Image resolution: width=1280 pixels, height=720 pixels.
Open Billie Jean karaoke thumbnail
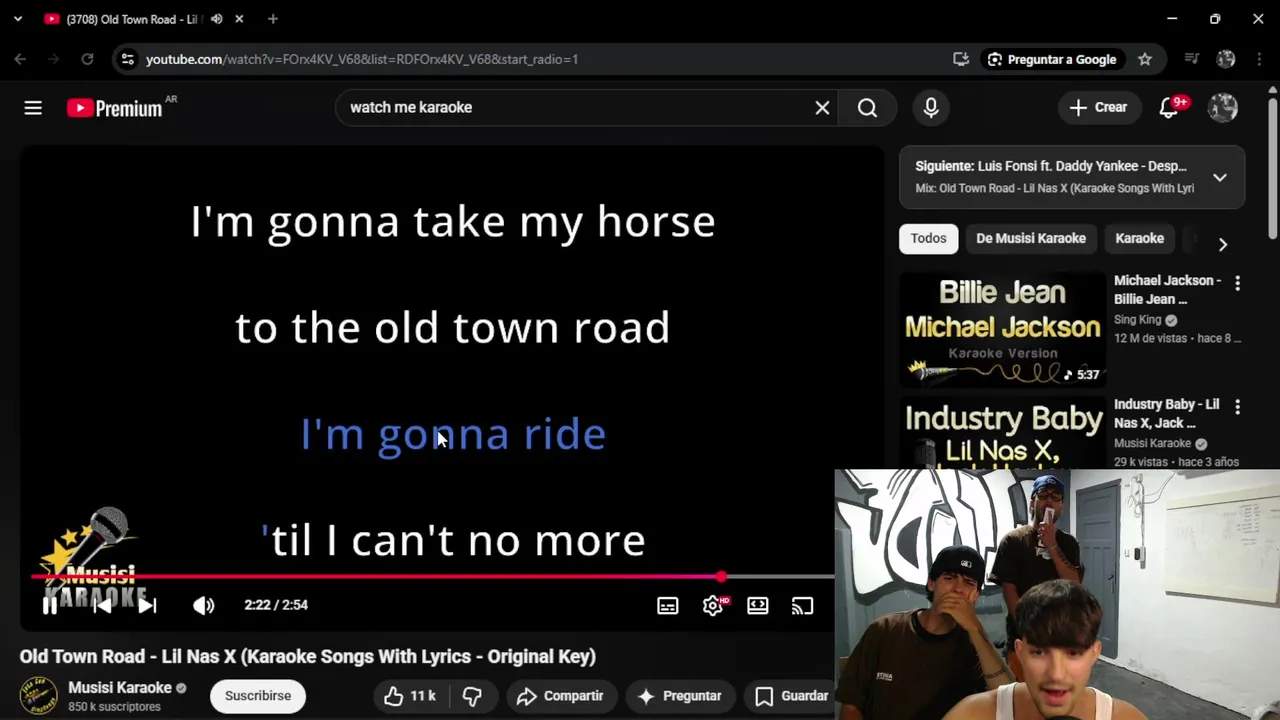click(x=1003, y=329)
